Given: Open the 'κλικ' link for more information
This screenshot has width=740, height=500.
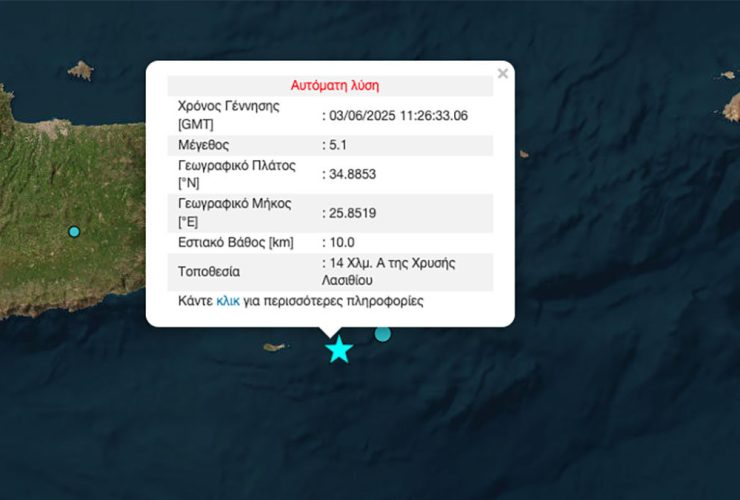Looking at the screenshot, I should (228, 300).
